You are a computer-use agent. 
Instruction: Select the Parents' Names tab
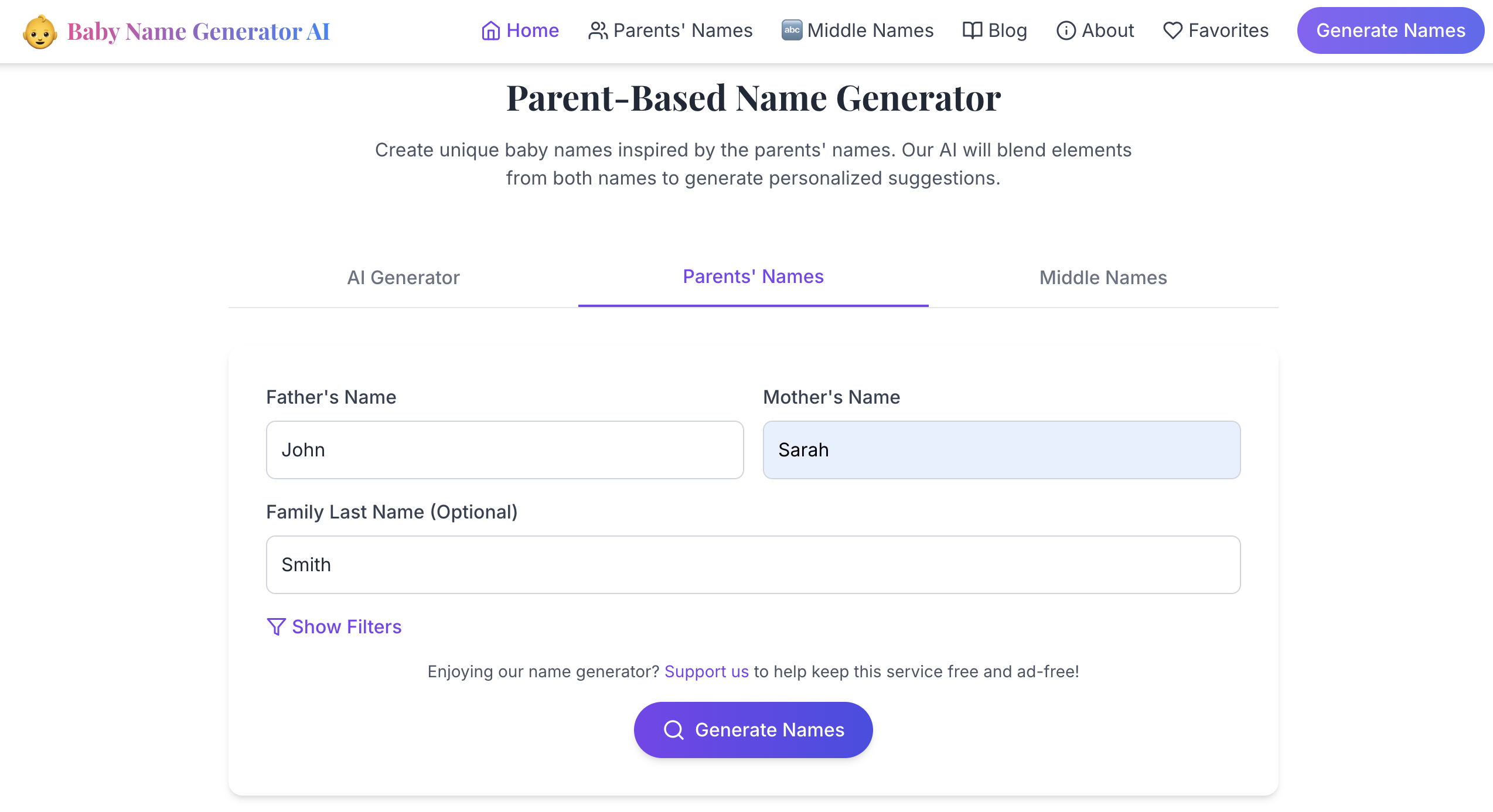tap(754, 277)
